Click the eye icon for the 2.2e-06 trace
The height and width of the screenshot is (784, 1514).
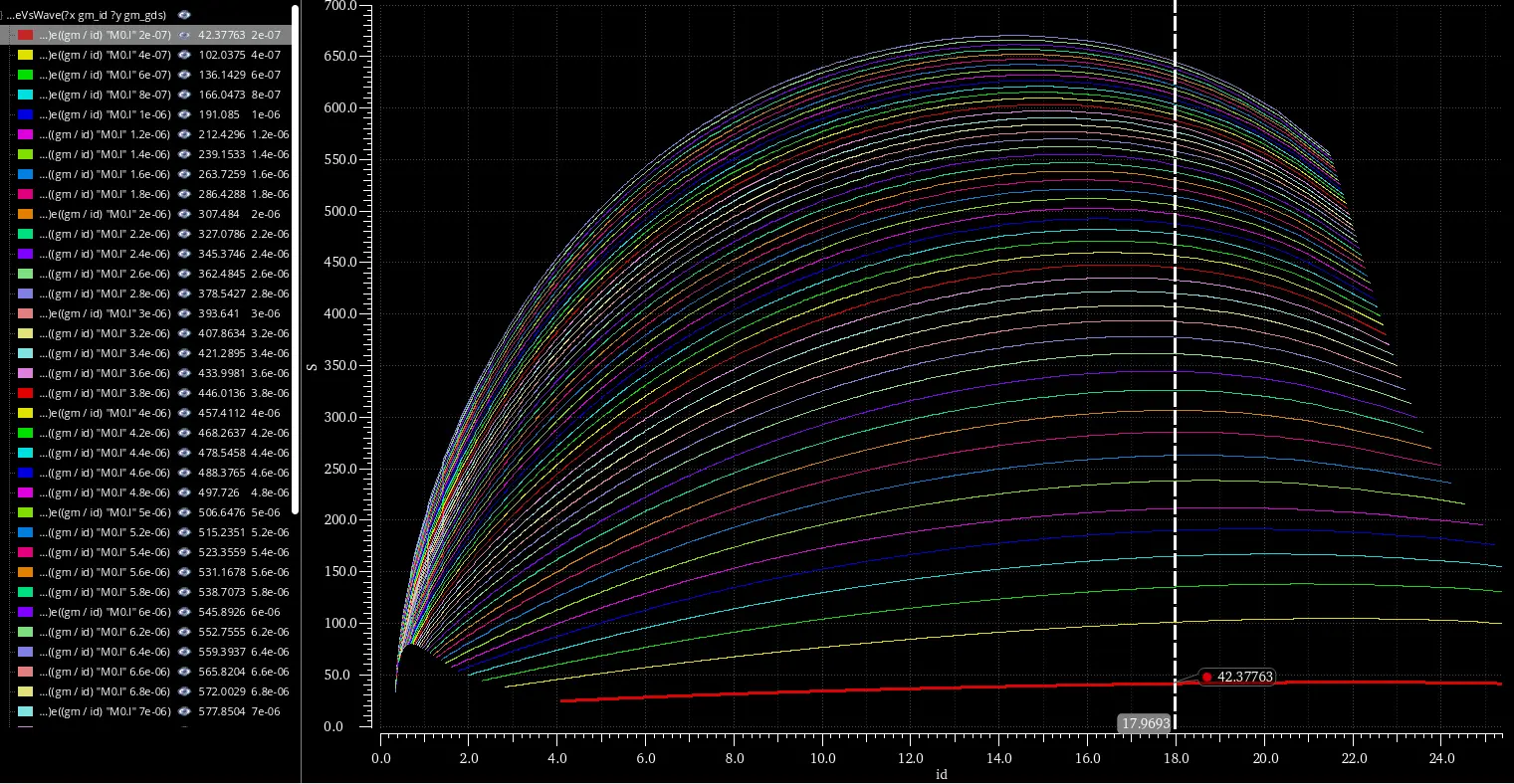[184, 234]
